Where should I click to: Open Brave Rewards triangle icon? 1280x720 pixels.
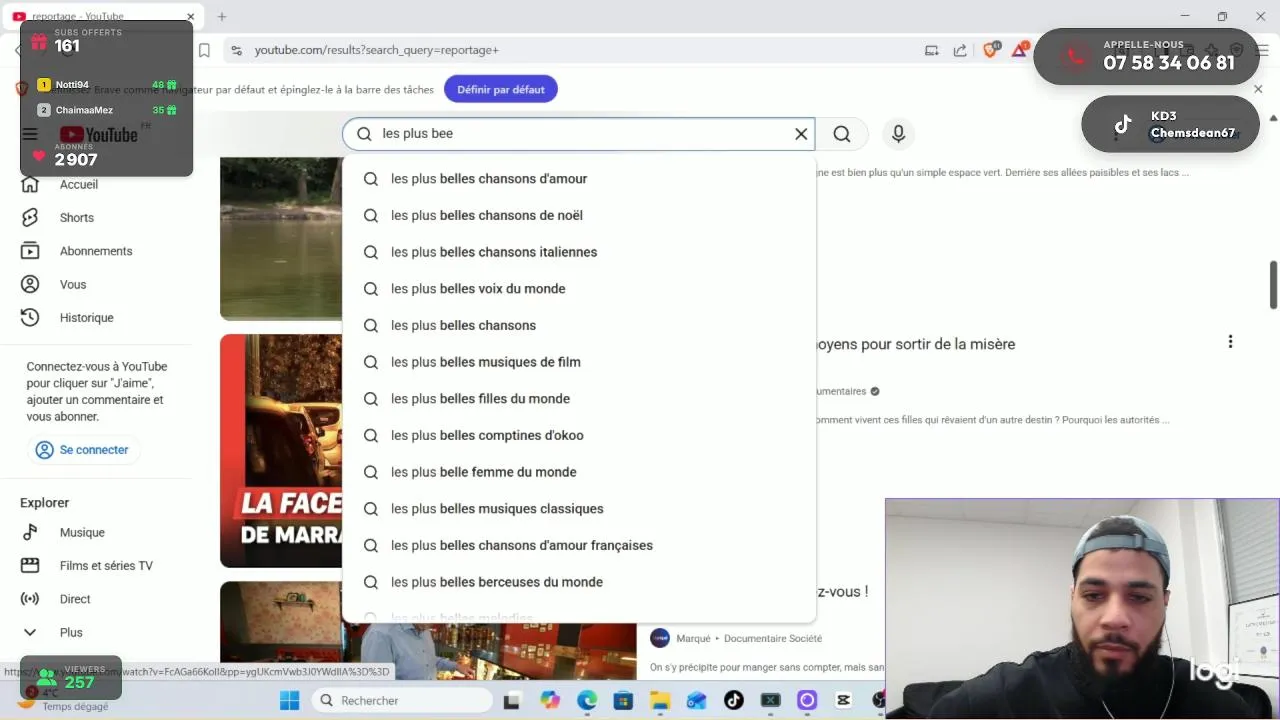pos(1021,49)
